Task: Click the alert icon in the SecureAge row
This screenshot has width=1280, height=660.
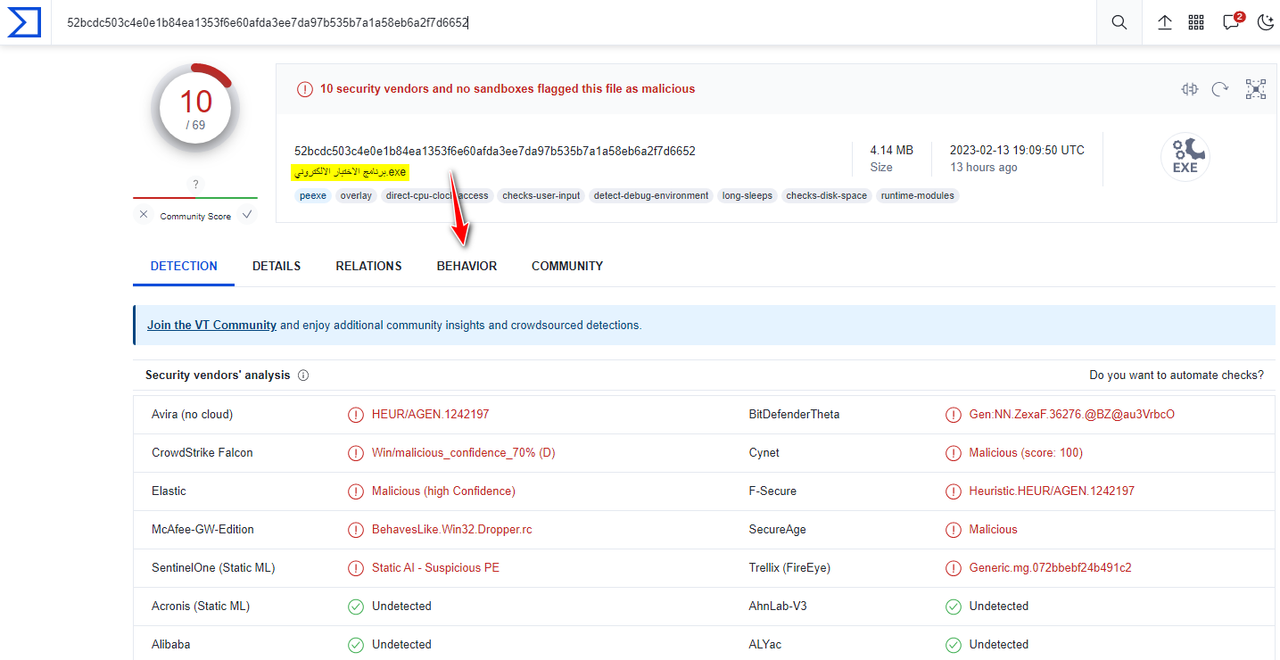Action: [952, 529]
